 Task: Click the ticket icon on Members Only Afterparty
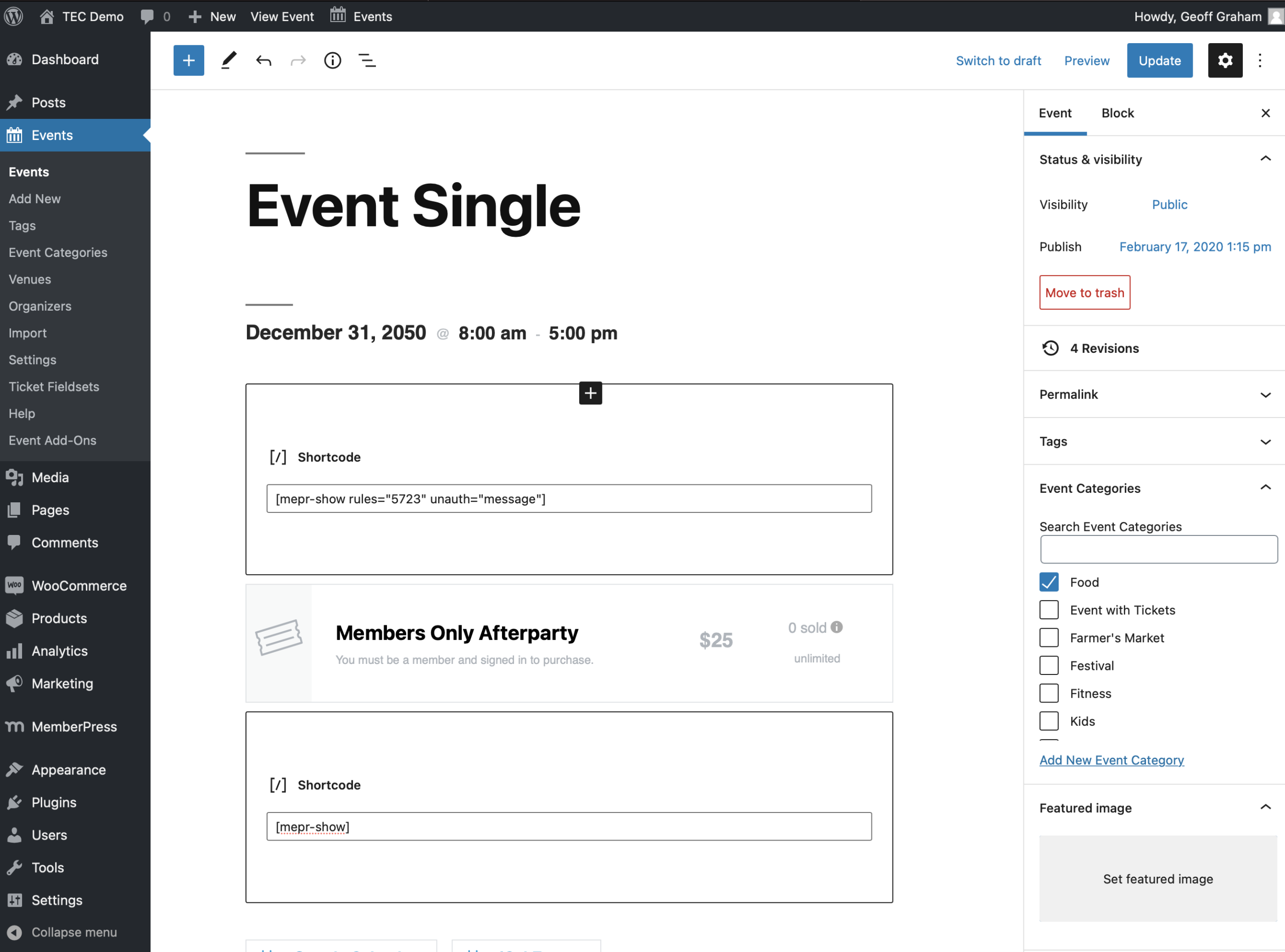[279, 637]
